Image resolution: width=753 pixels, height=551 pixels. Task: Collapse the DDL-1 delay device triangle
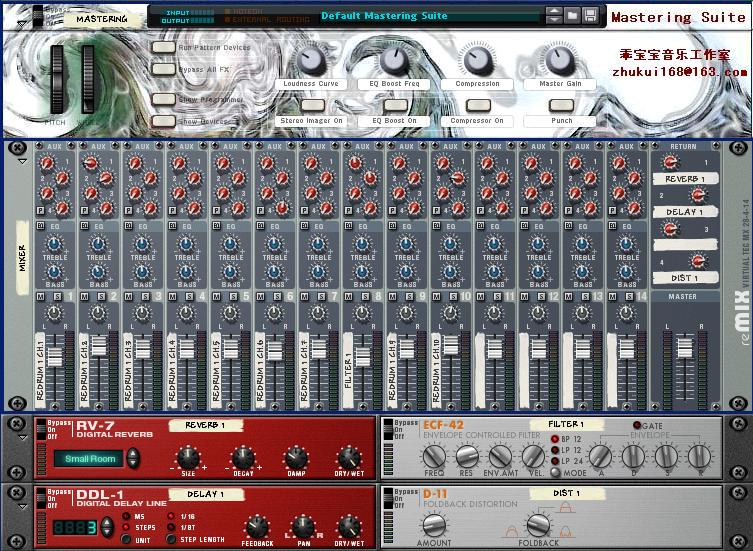pyautogui.click(x=22, y=507)
